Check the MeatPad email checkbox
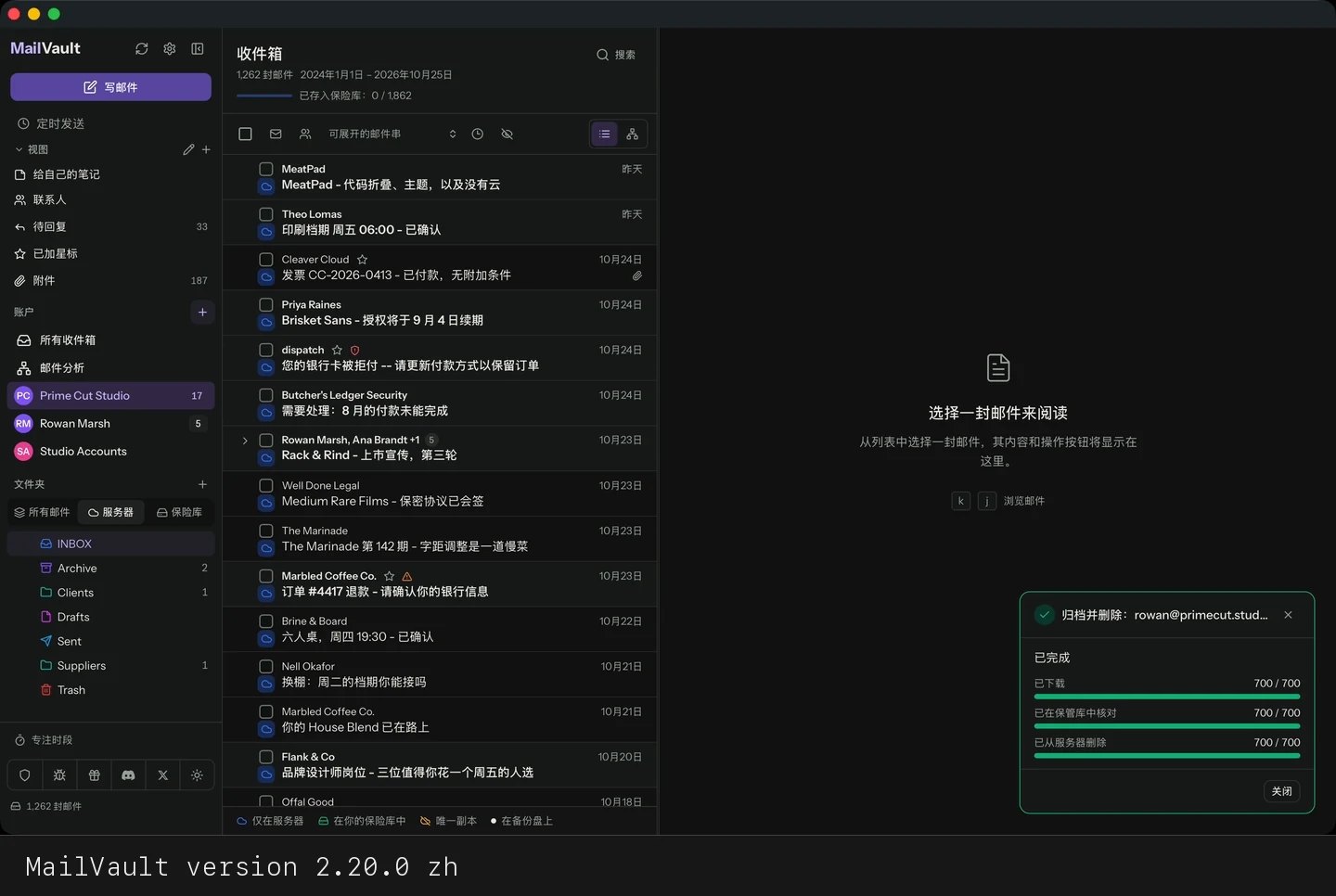 266,170
